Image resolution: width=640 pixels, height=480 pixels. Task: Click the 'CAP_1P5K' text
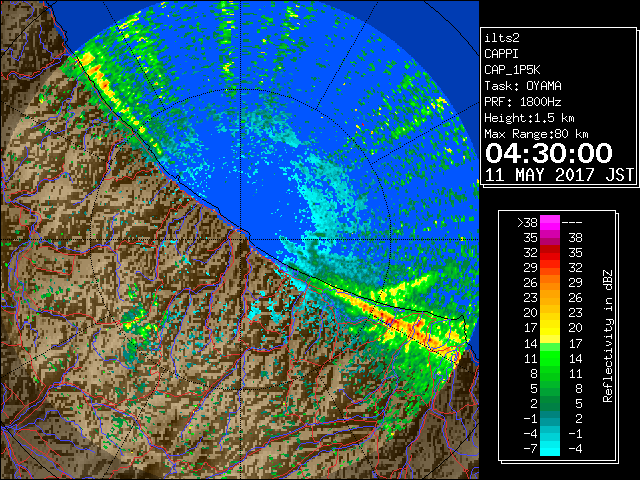click(512, 70)
